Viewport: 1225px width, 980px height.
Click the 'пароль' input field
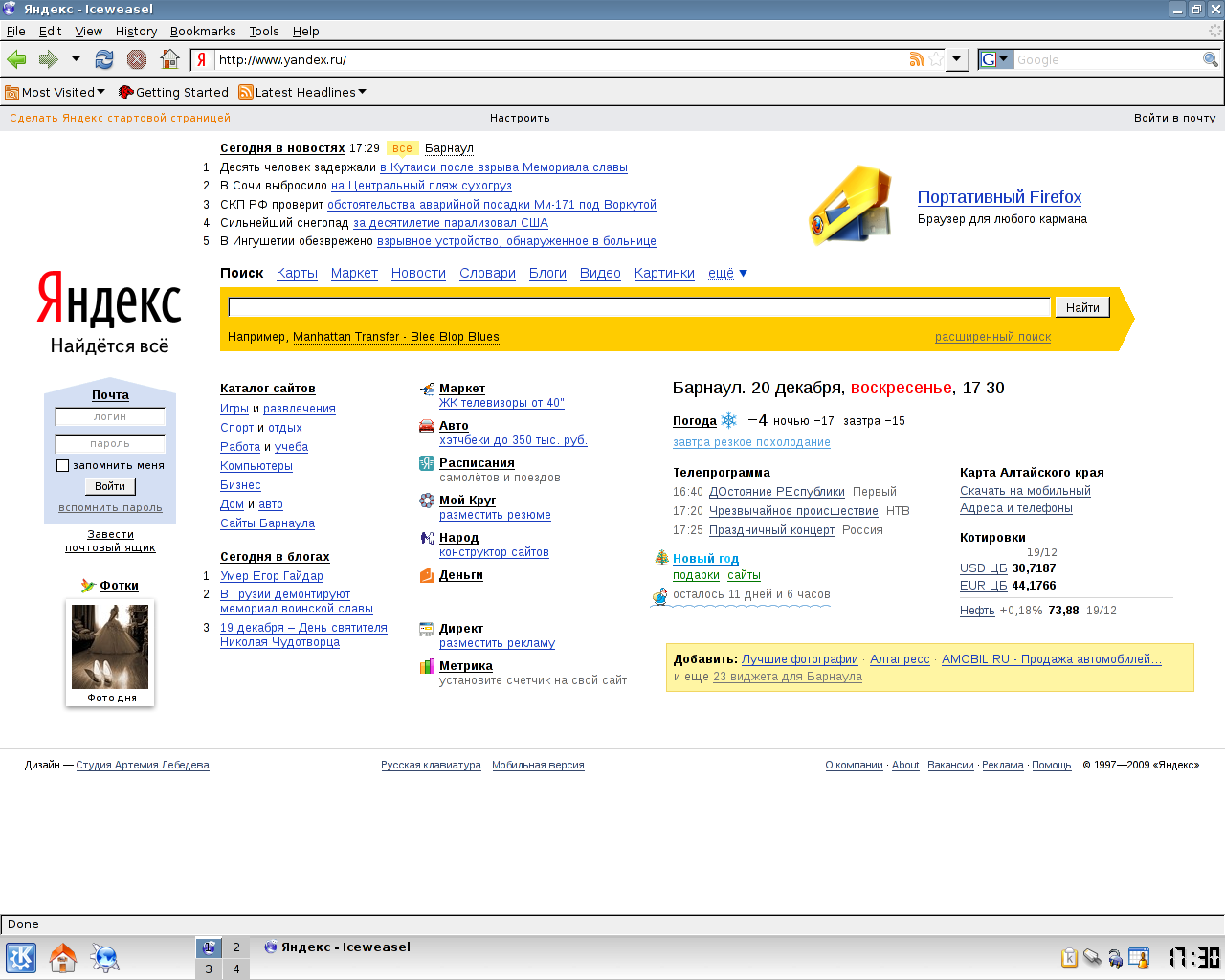coord(110,443)
